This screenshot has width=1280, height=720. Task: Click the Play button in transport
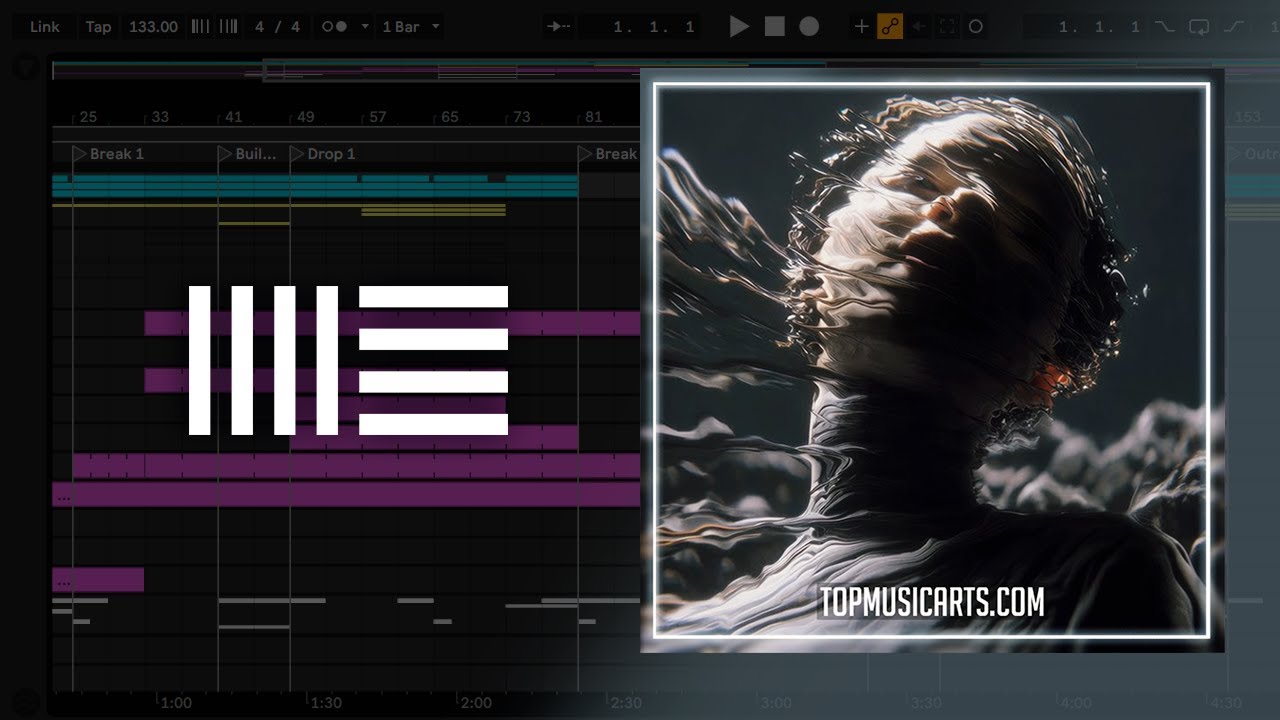pyautogui.click(x=739, y=27)
